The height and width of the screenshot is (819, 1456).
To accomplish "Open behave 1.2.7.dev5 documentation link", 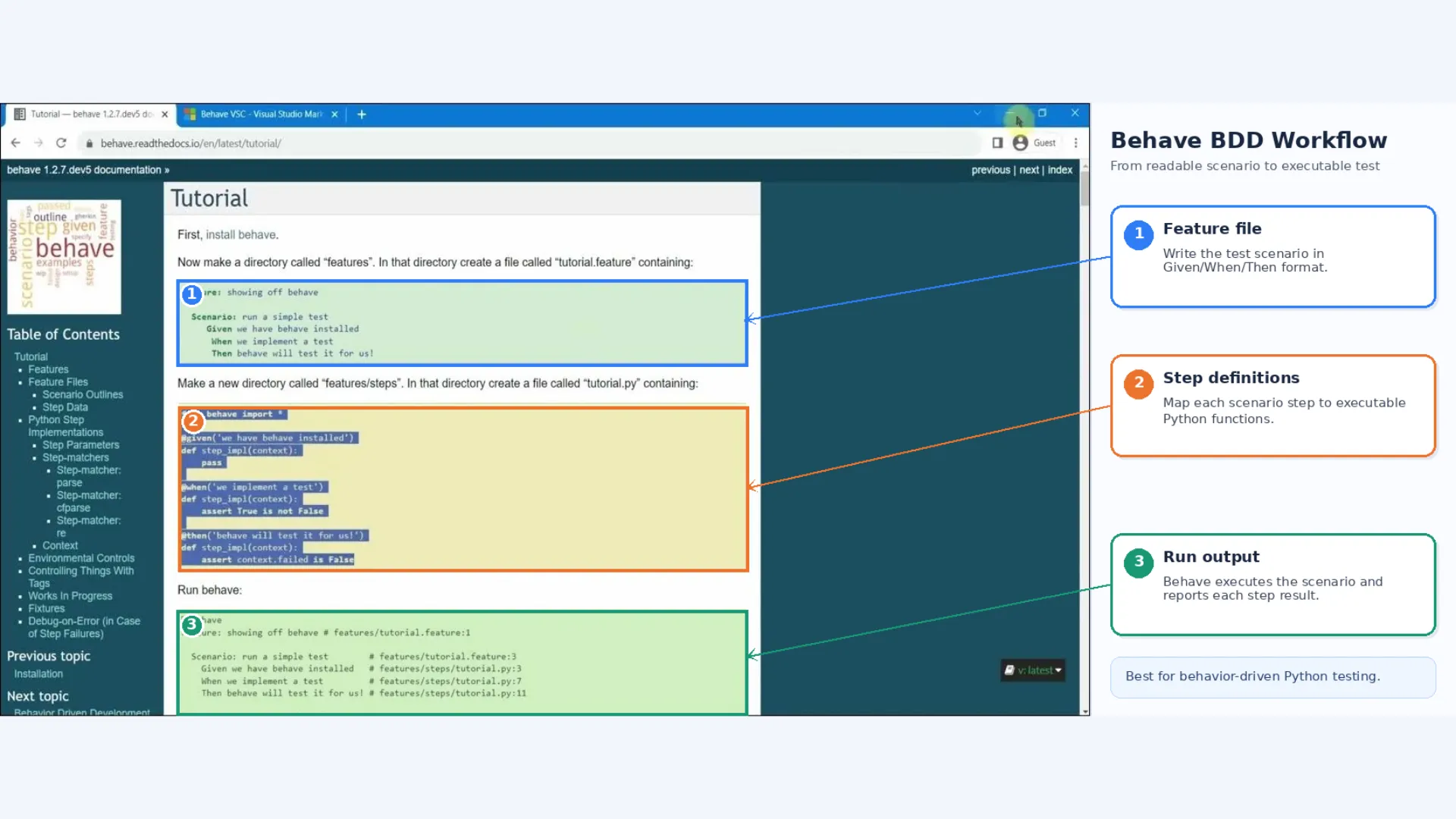I will point(84,170).
